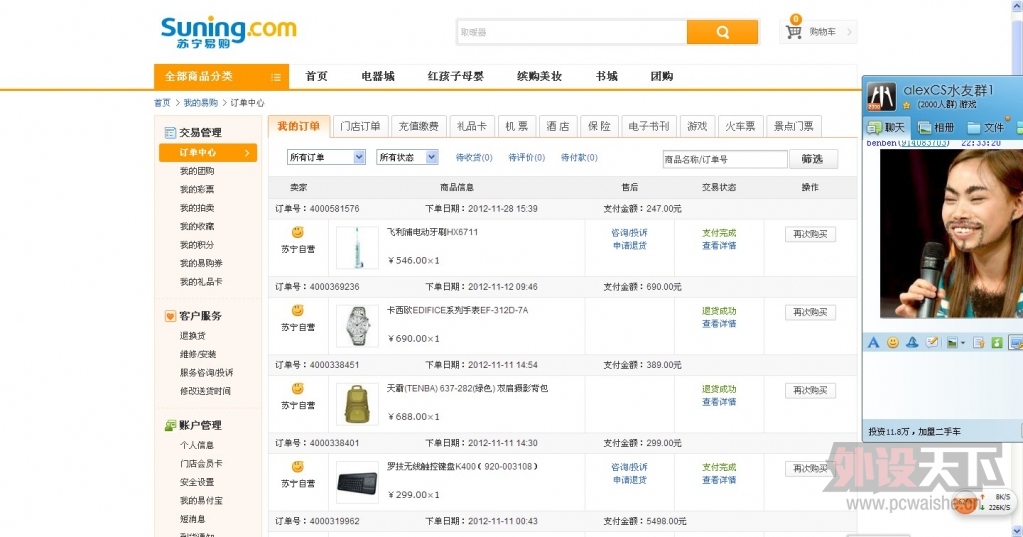Click the 筛选 filter button
The image size is (1023, 537).
tap(812, 159)
